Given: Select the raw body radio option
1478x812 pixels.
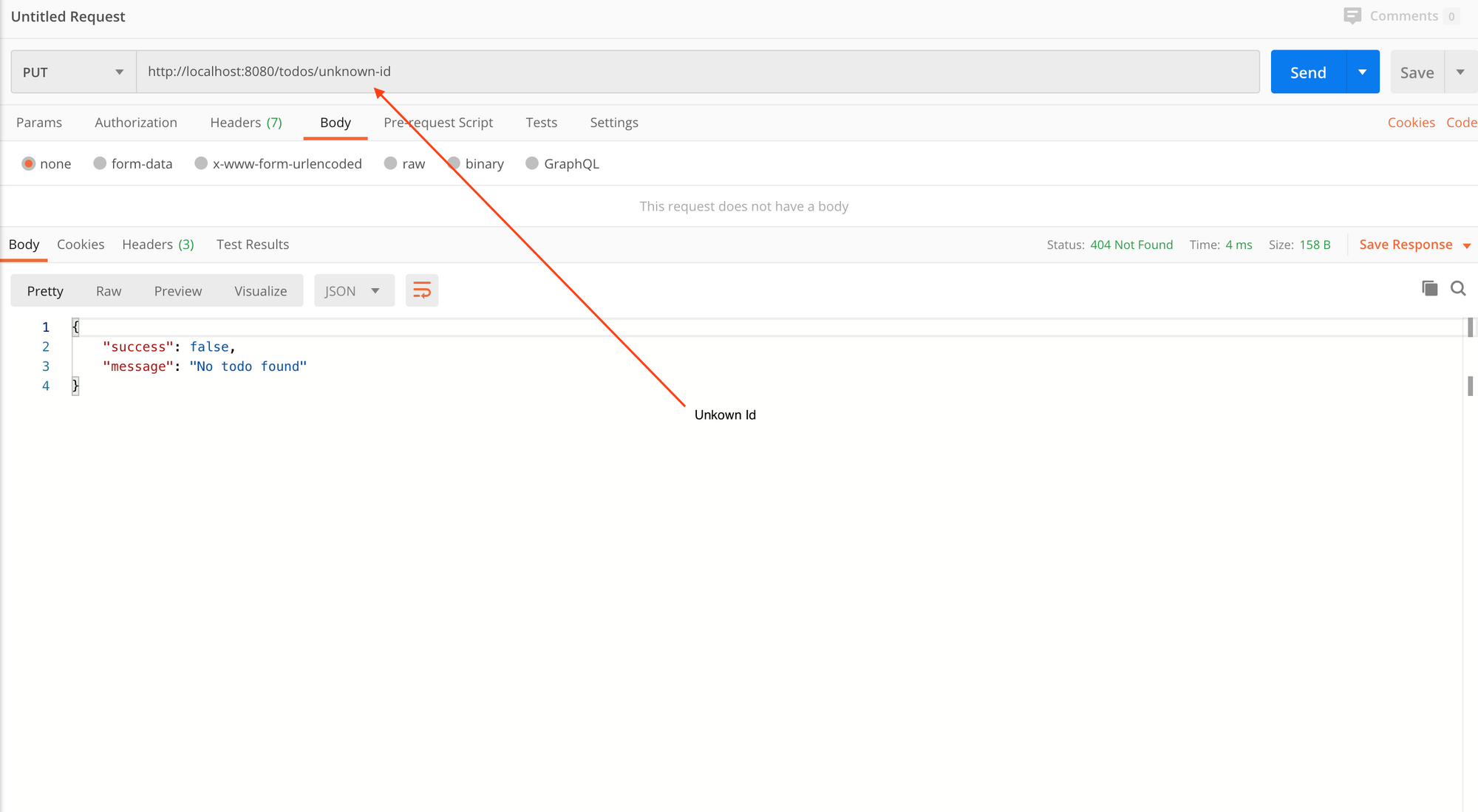Looking at the screenshot, I should tap(390, 163).
